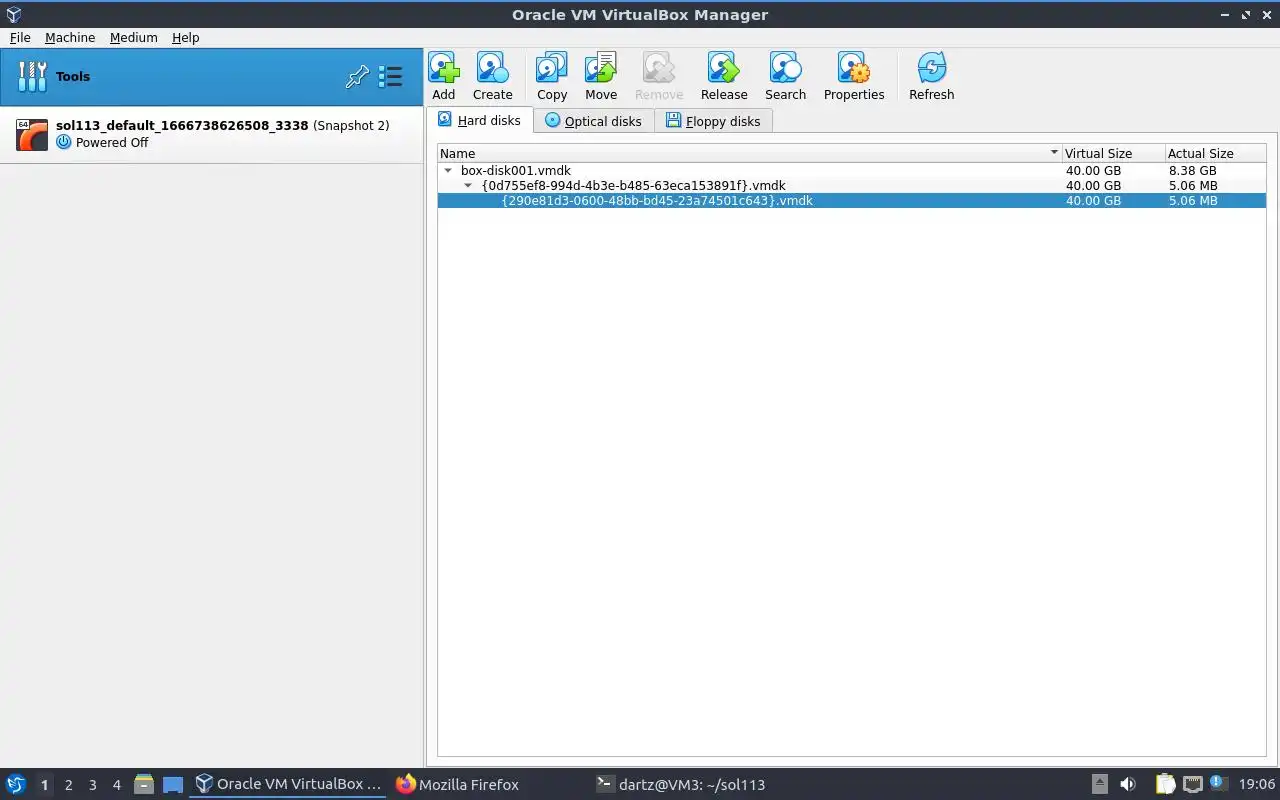Activate the Oracle VM VirtualBox taskbar entry
The width and height of the screenshot is (1280, 800).
point(288,784)
